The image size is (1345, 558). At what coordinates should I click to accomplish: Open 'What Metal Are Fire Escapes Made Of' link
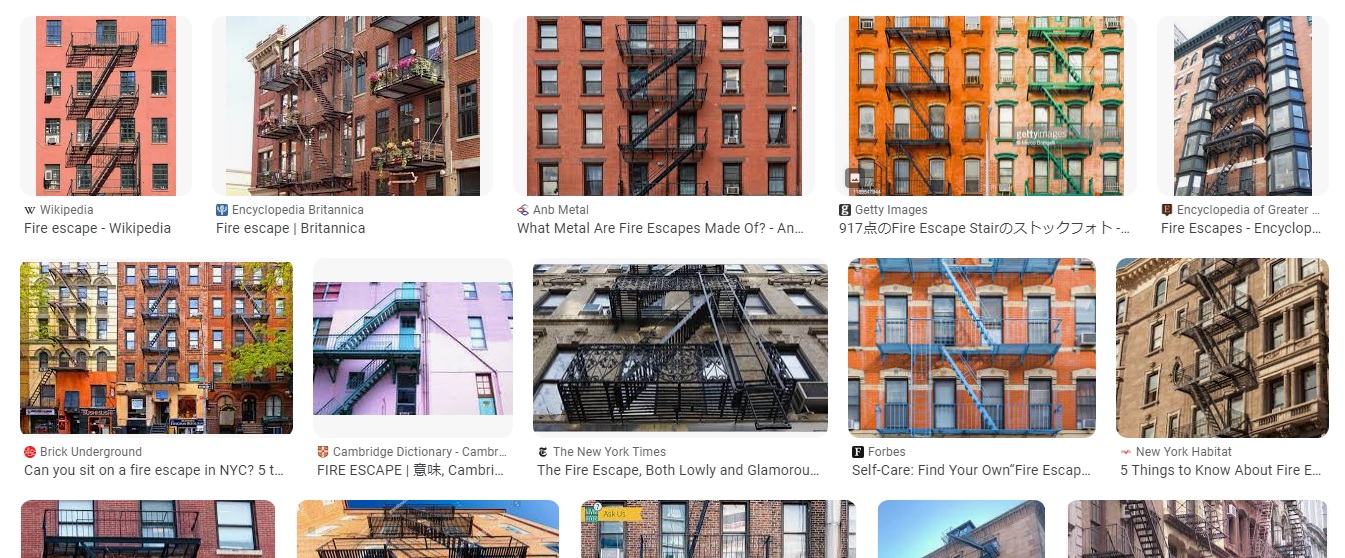click(x=661, y=228)
